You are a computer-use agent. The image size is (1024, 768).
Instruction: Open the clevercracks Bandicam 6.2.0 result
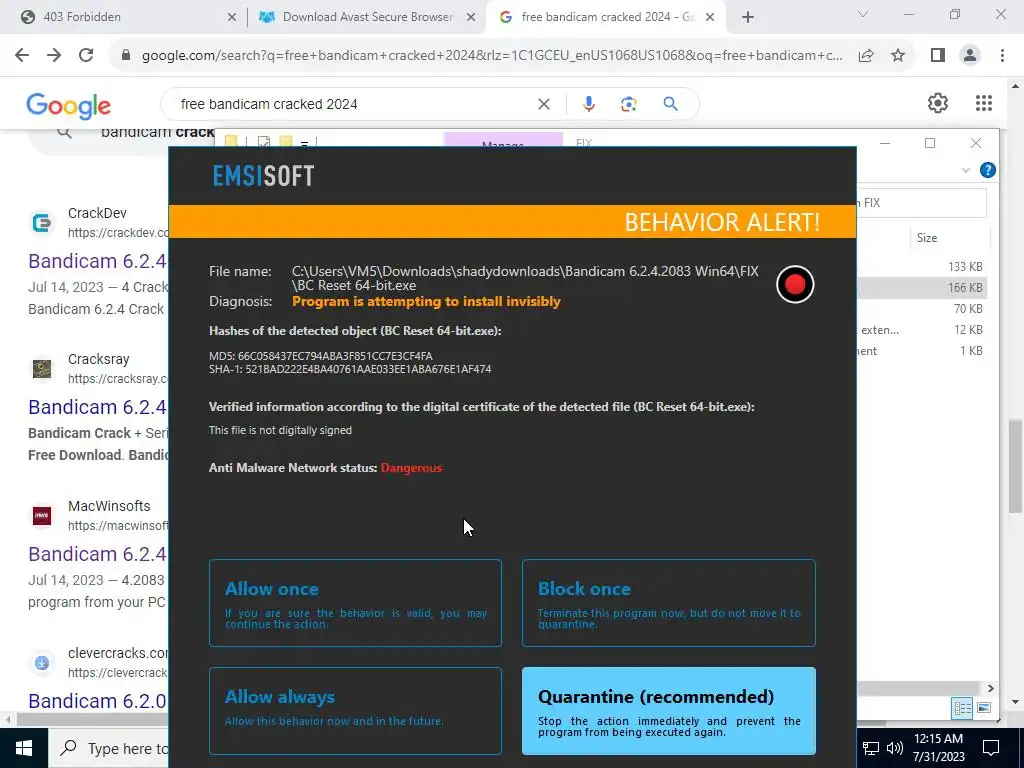(x=98, y=701)
